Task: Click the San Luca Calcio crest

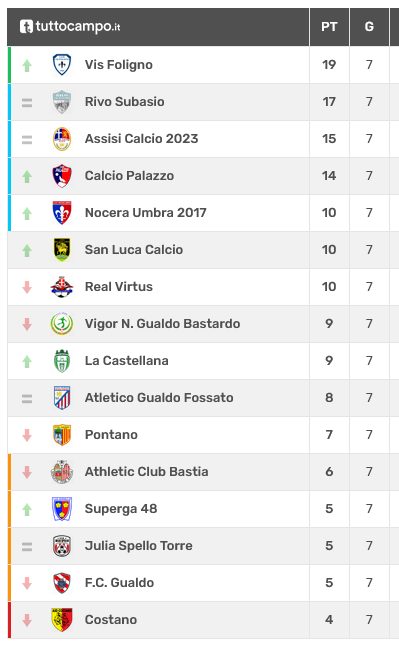Action: coord(62,250)
